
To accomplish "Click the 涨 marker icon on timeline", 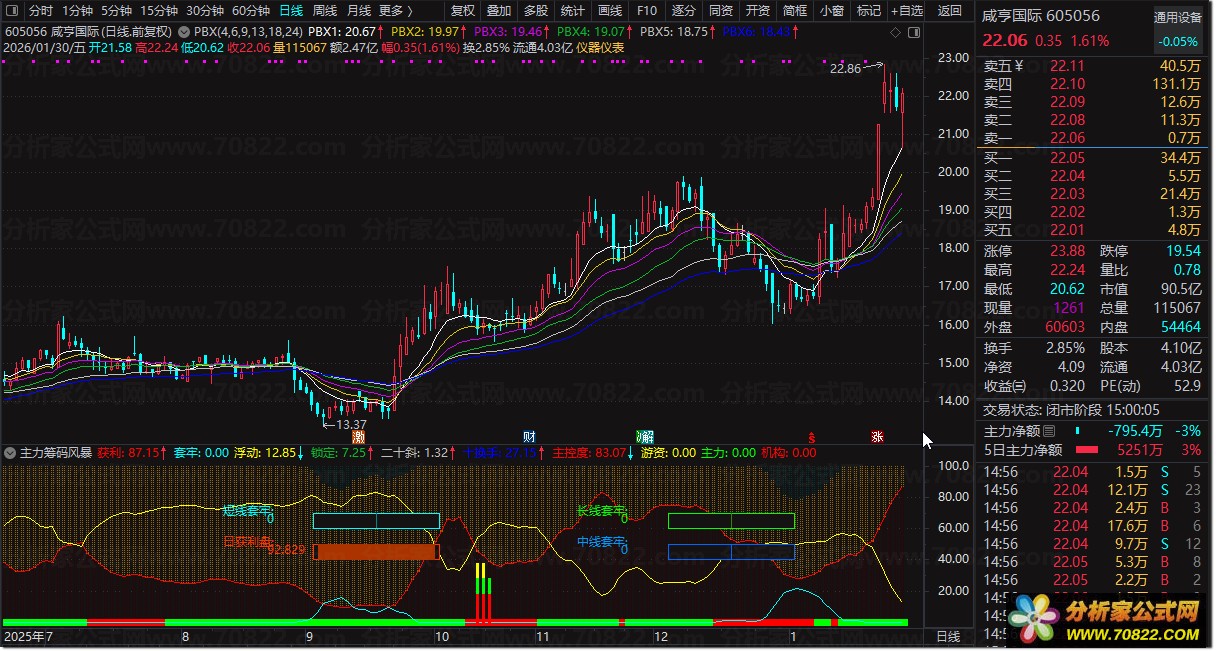I will click(877, 437).
